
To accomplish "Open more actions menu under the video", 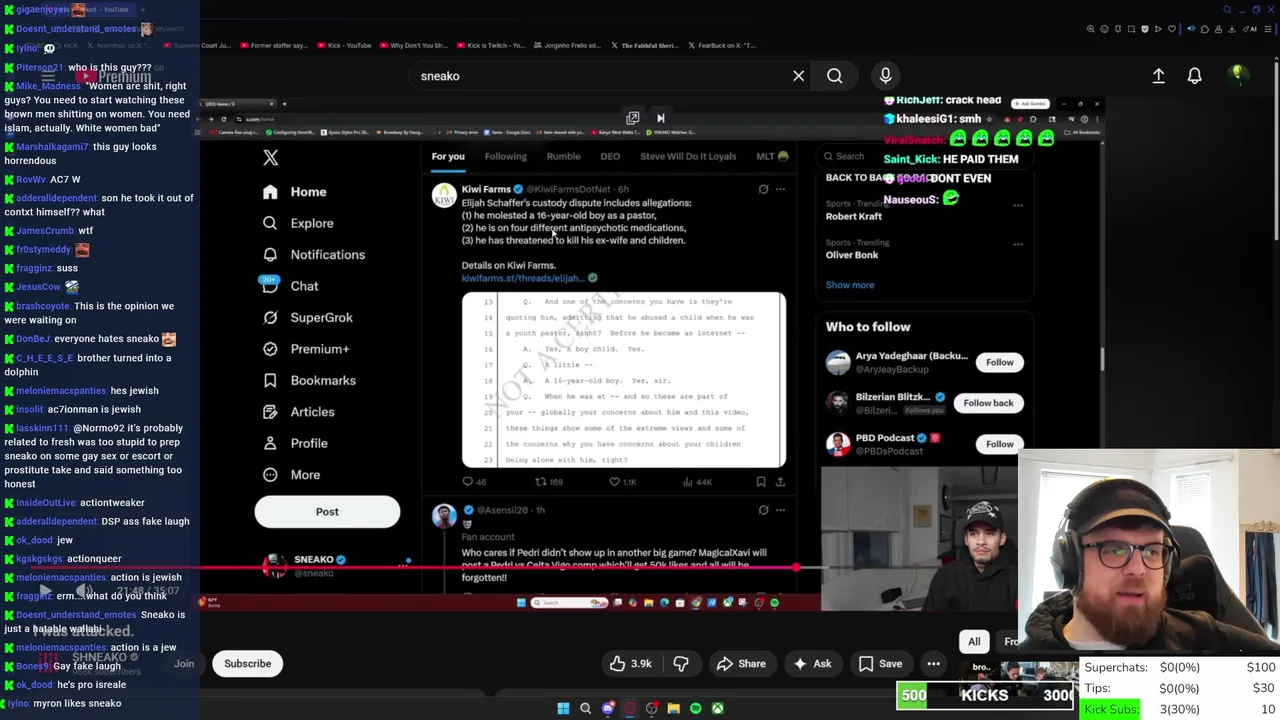I will pos(933,664).
